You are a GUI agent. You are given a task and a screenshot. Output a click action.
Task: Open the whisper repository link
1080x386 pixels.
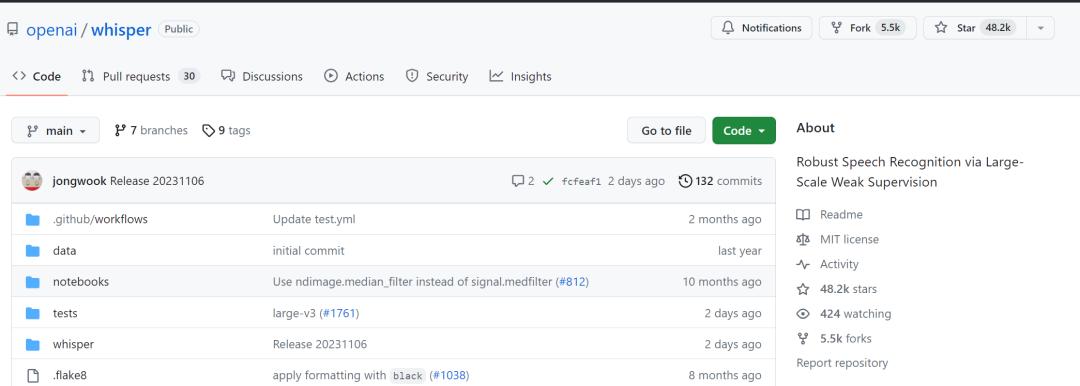(121, 30)
